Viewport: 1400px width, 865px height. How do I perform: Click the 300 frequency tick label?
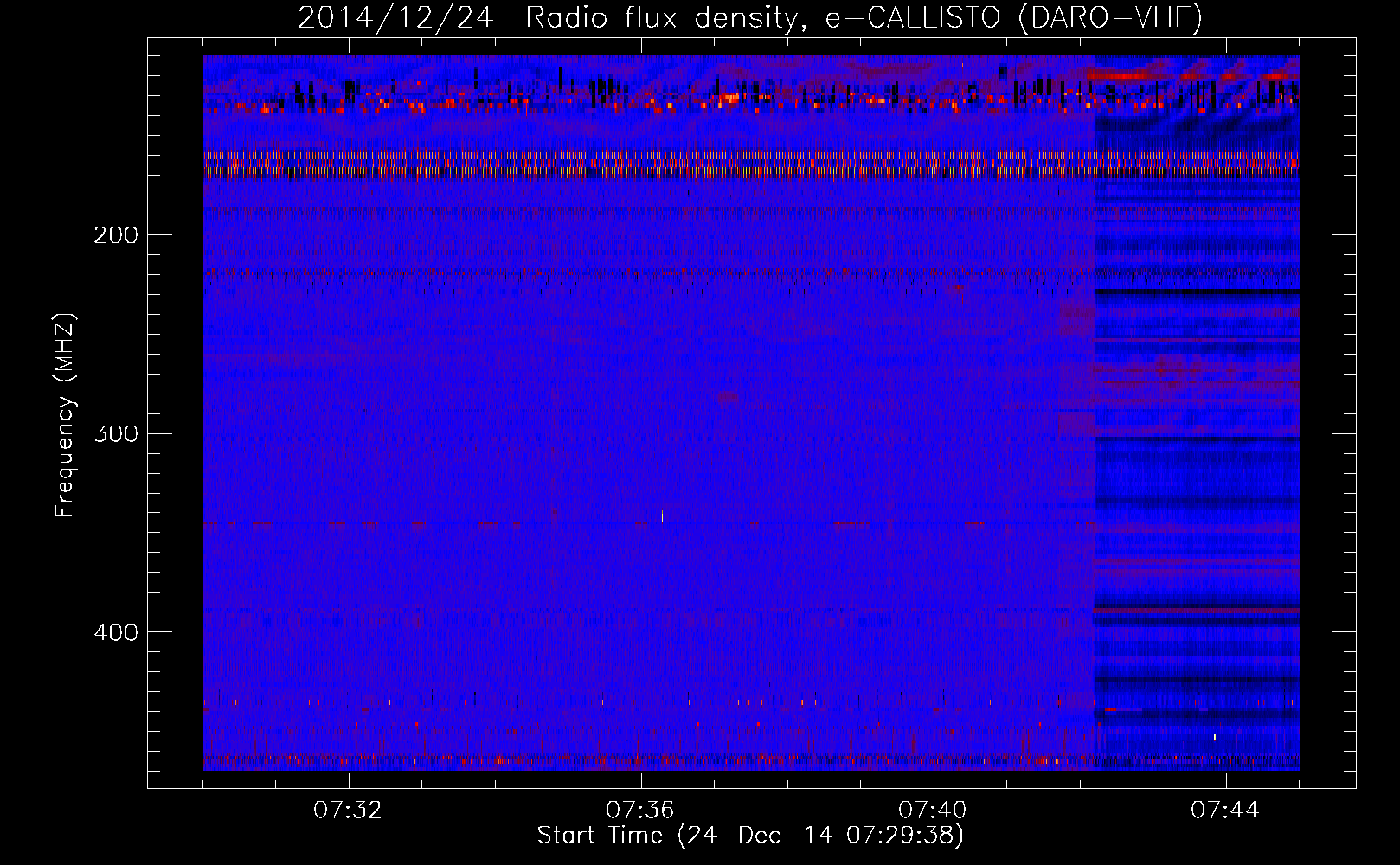(116, 433)
